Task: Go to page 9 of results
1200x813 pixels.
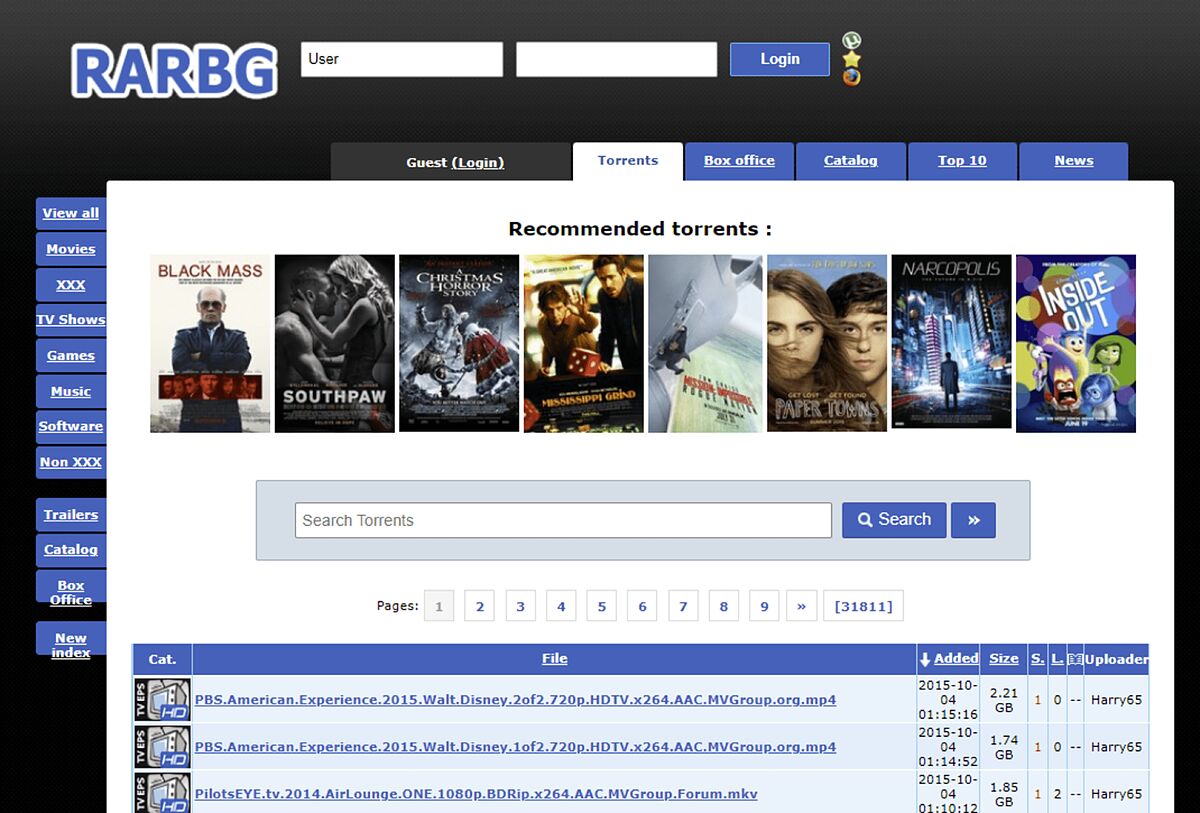Action: tap(764, 606)
